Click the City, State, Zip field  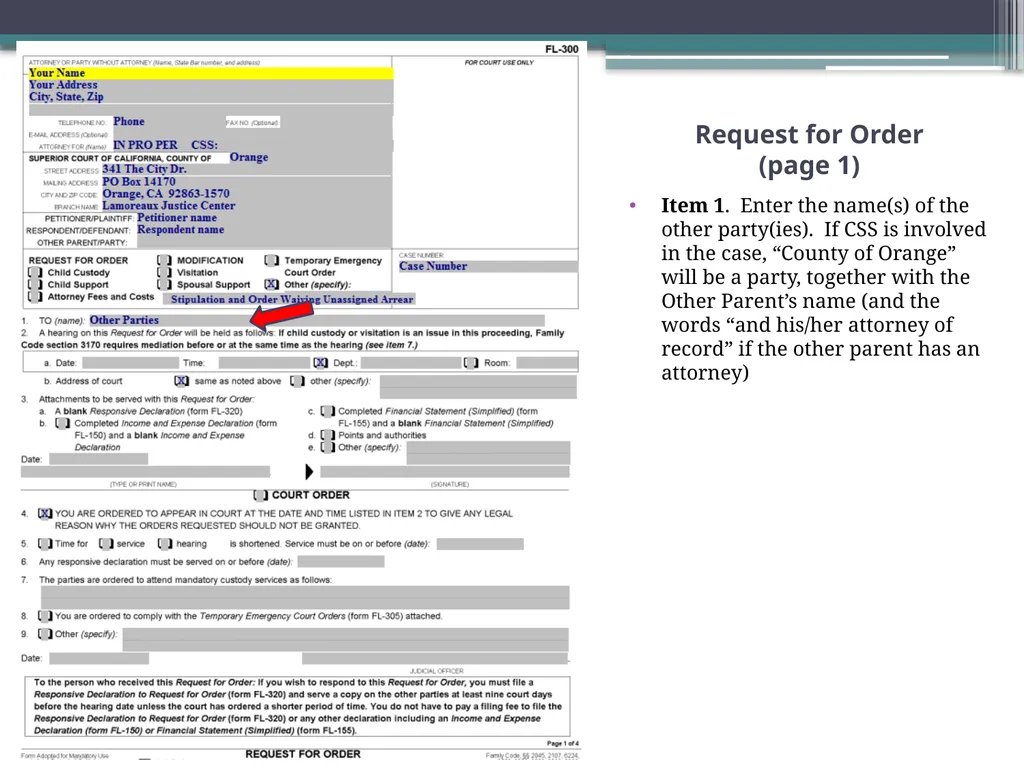pyautogui.click(x=210, y=97)
